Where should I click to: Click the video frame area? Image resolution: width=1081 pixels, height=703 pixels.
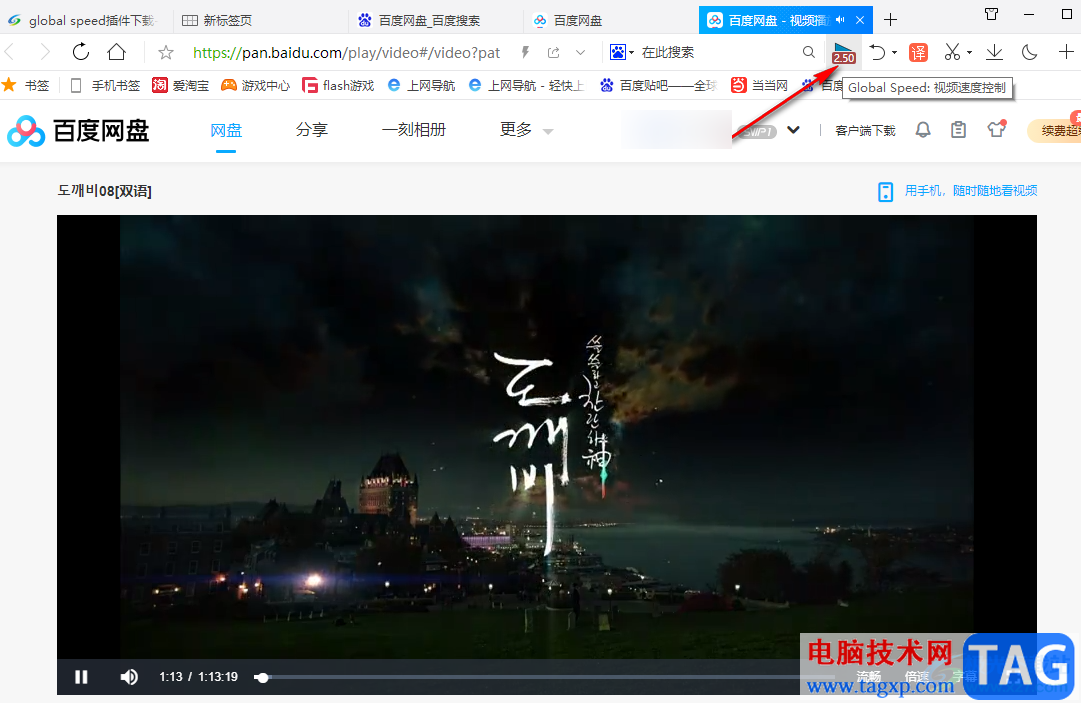[x=546, y=436]
